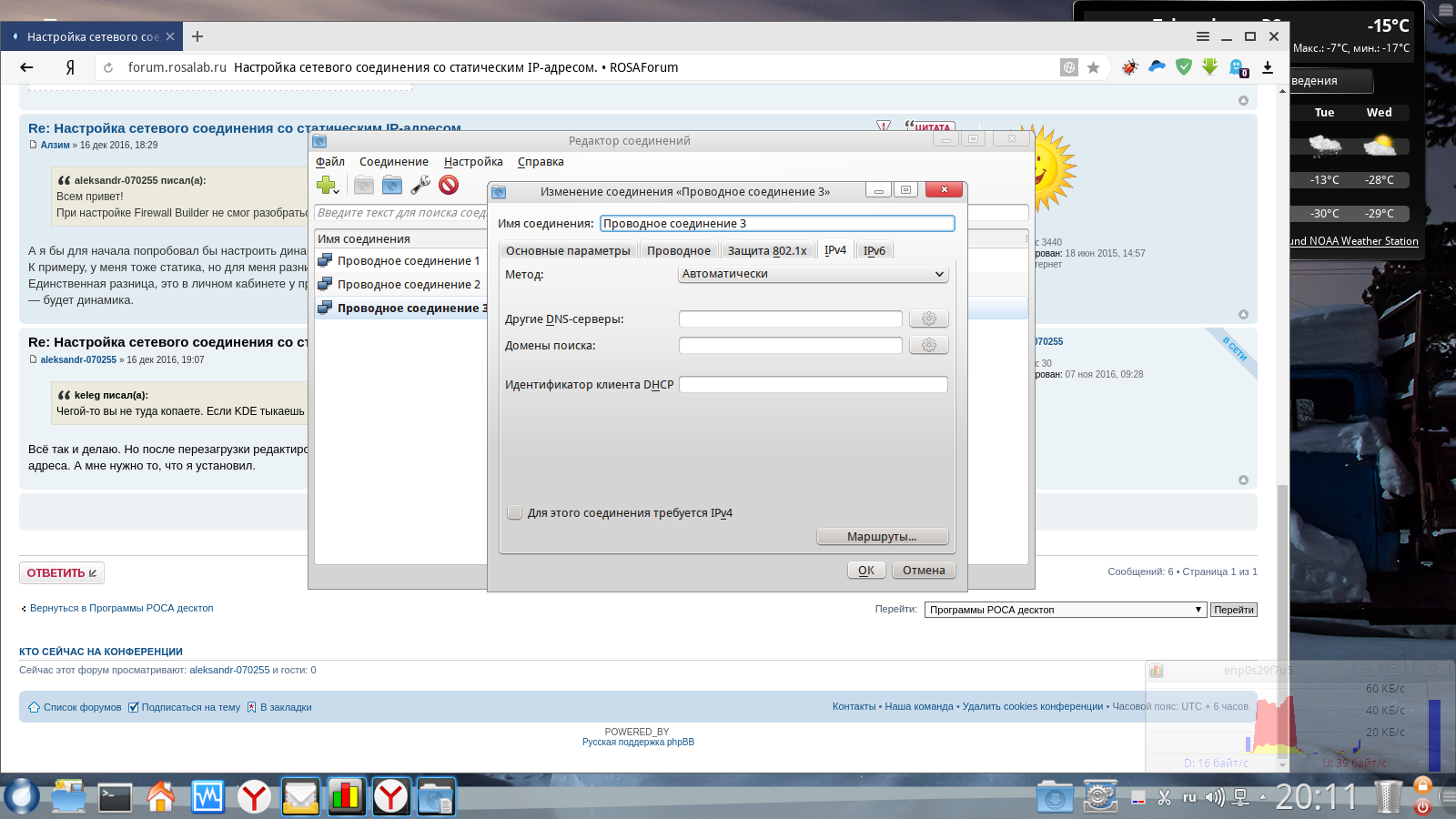Open the 'Программы РОСА десктоп' jump dropdown
The image size is (1456, 819).
coord(1066,610)
